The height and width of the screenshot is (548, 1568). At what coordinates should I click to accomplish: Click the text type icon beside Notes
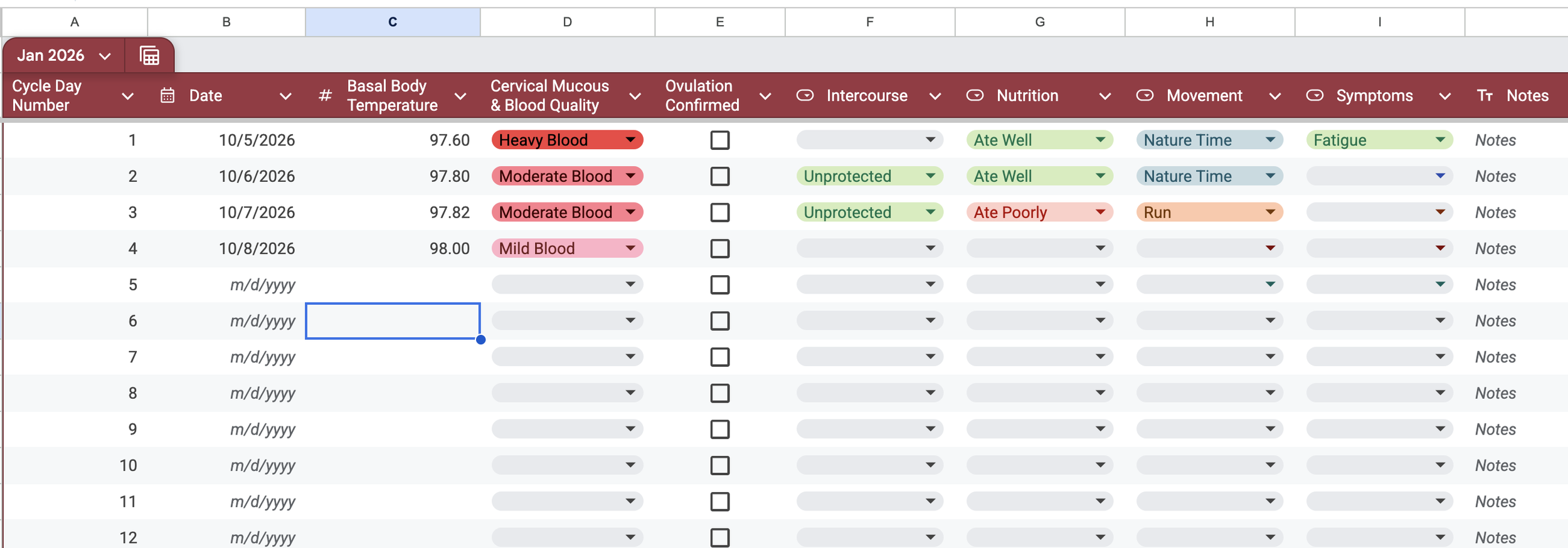click(x=1485, y=95)
